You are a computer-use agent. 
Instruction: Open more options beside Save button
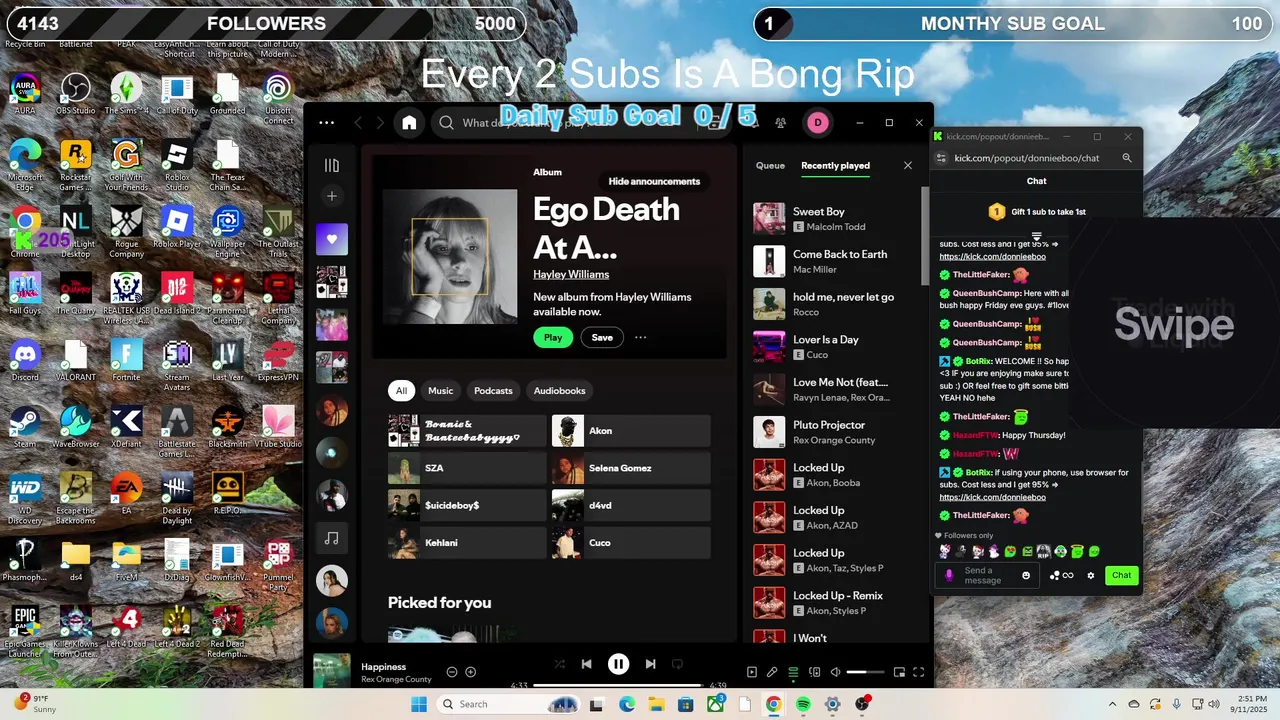(641, 337)
